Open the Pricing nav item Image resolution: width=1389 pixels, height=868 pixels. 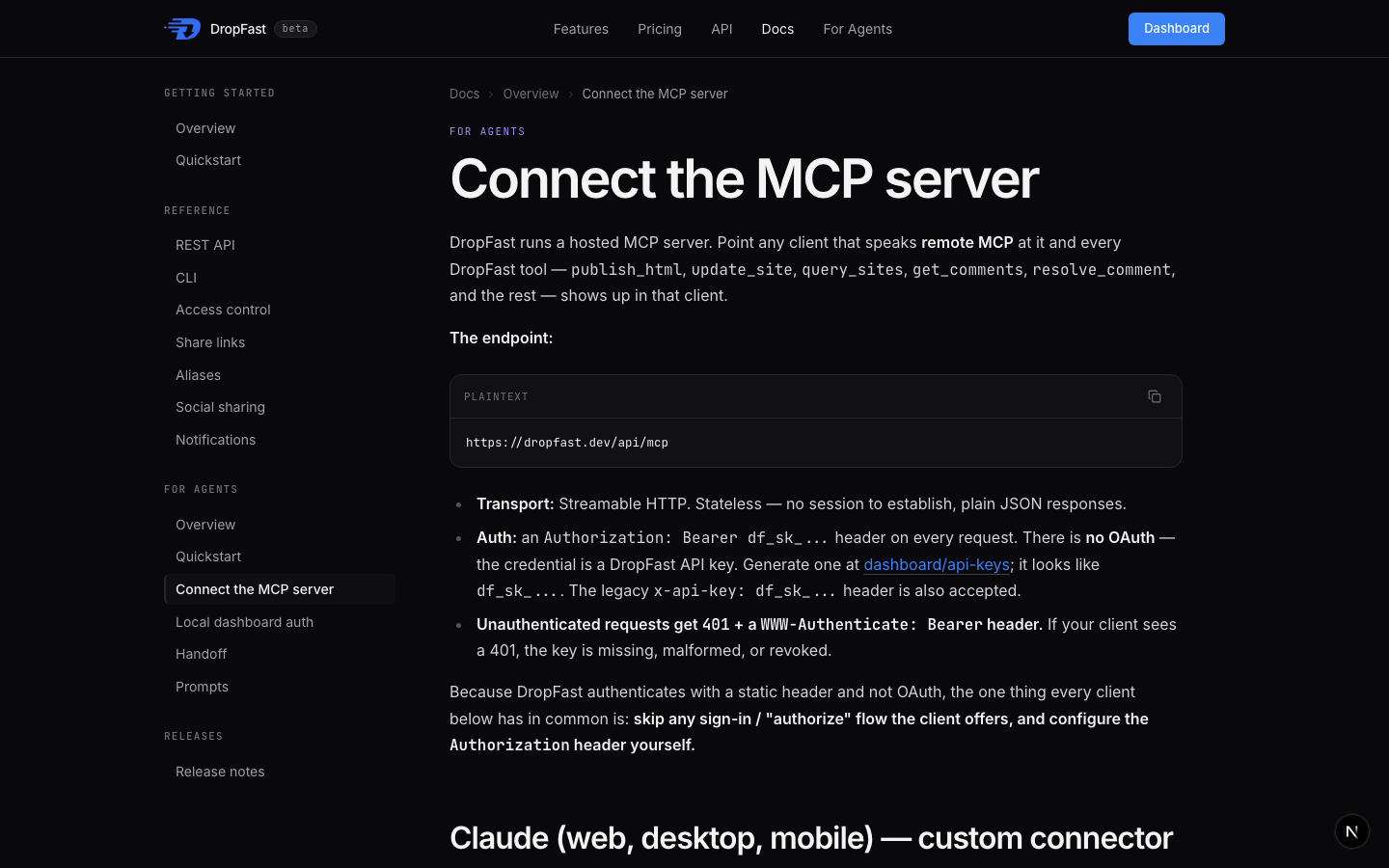coord(660,29)
